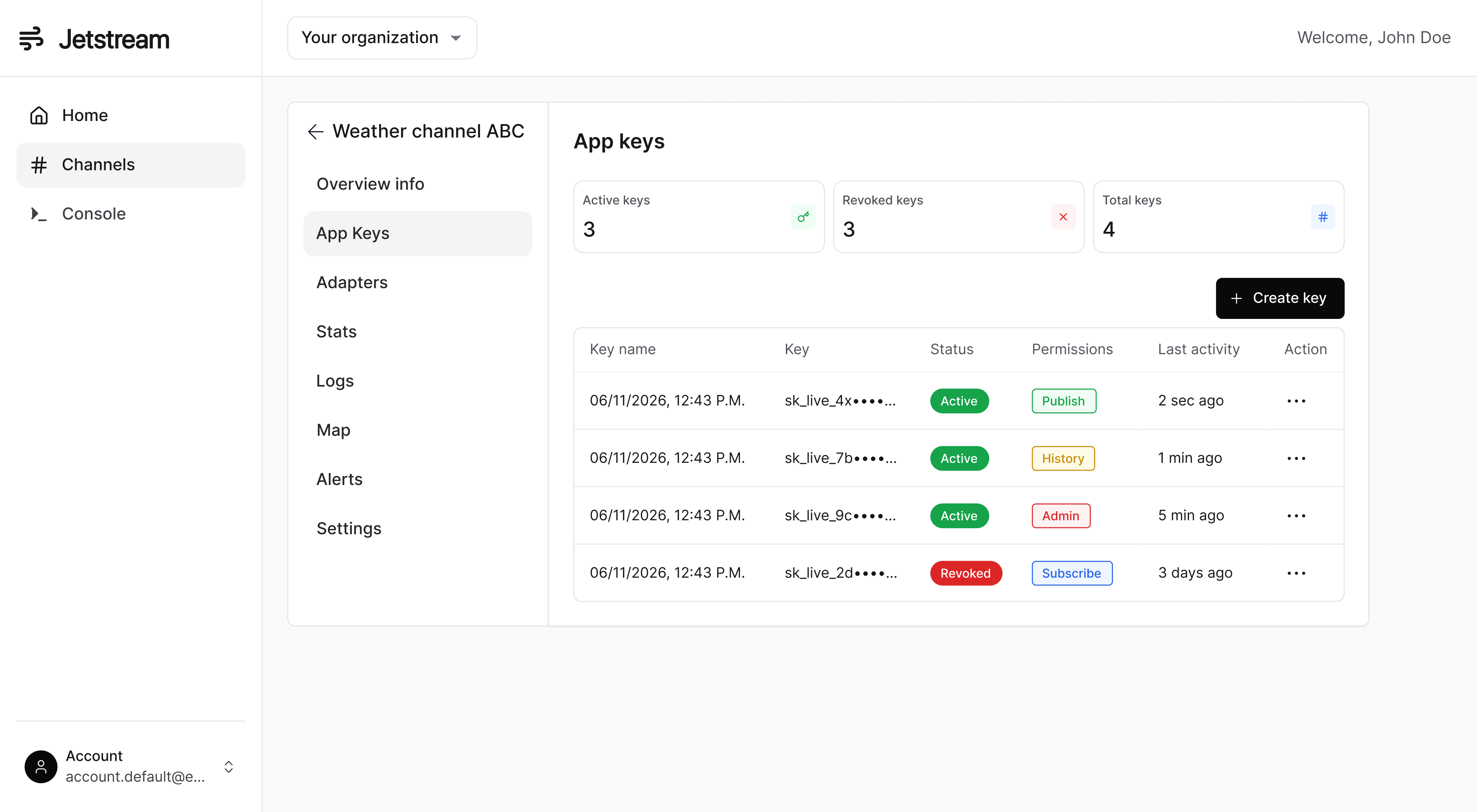
Task: Click the Admin permission badge
Action: pos(1061,515)
